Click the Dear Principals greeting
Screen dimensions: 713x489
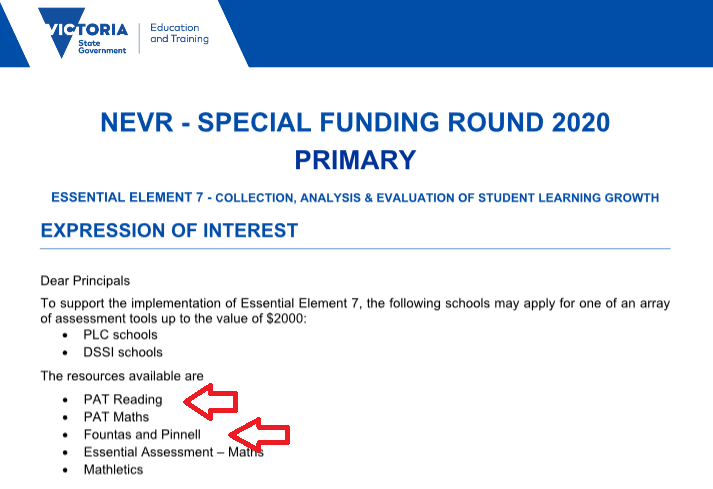[85, 281]
